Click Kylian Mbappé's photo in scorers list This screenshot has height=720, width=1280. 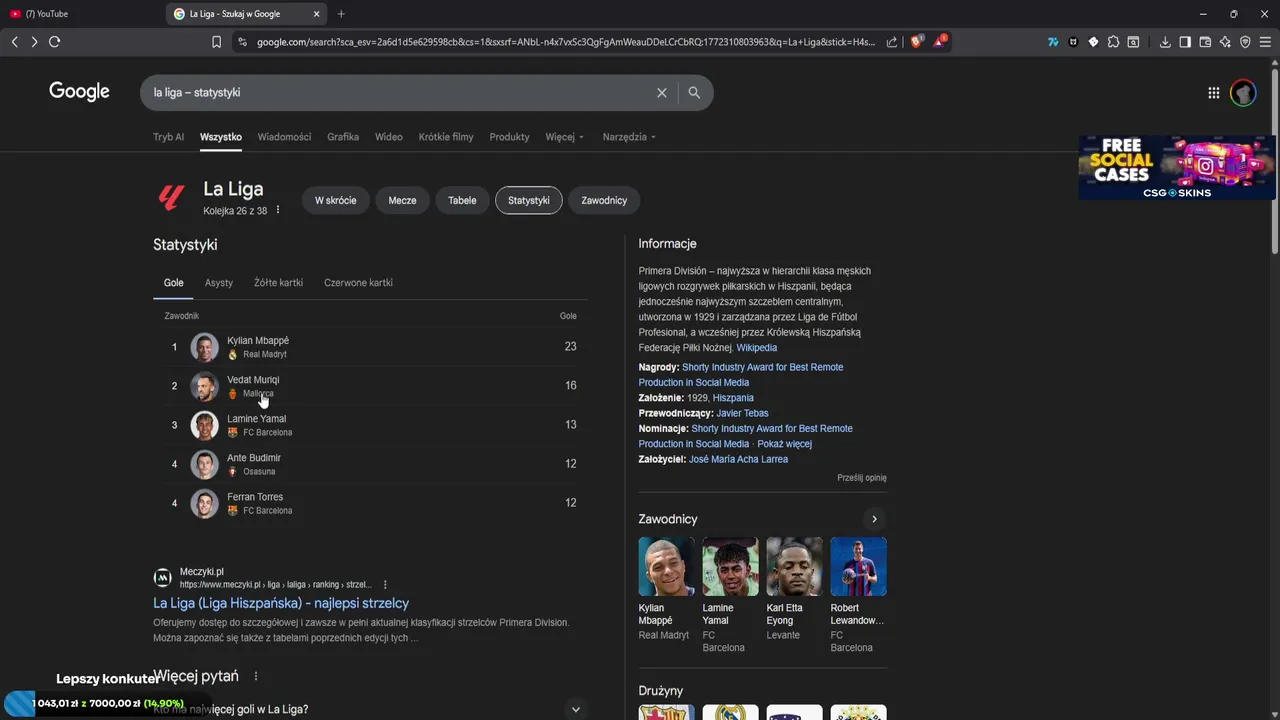pos(204,347)
